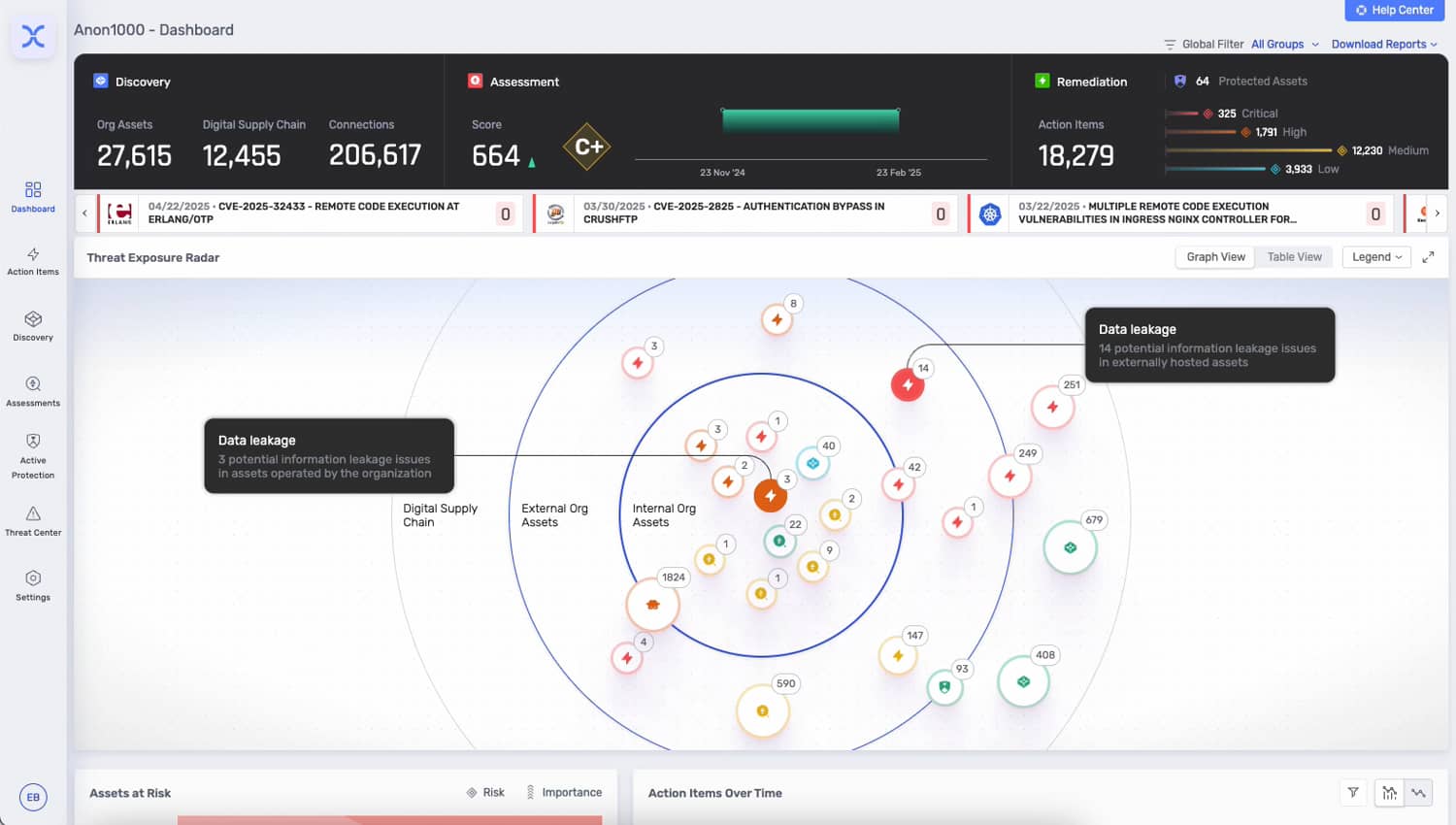
Task: Open the Help Center button
Action: coord(1394,10)
